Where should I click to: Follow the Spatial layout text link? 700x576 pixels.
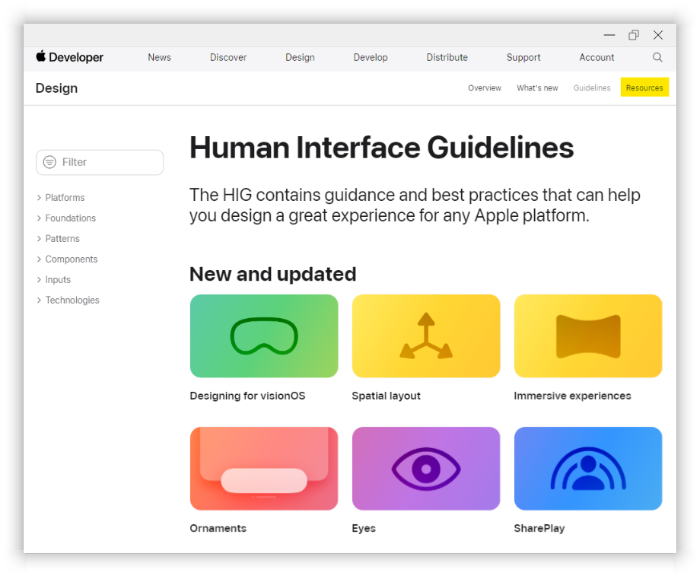click(386, 396)
